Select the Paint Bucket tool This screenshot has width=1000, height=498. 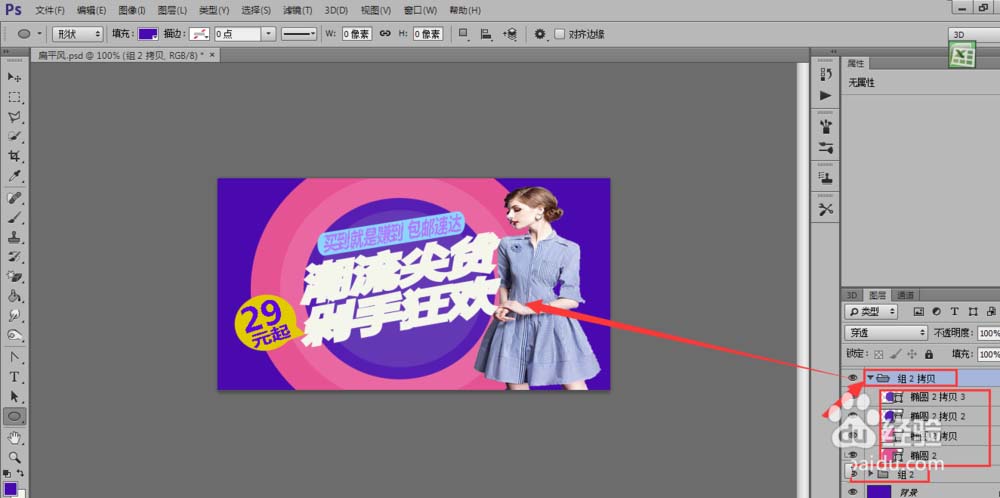pos(14,297)
